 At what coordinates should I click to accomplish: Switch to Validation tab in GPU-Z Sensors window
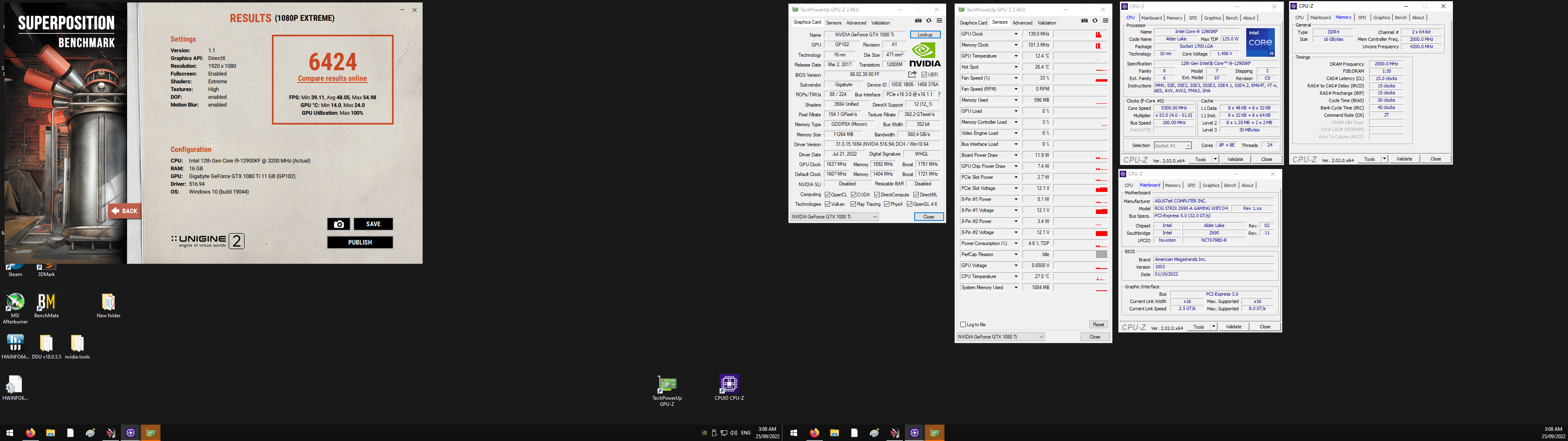[x=1046, y=22]
